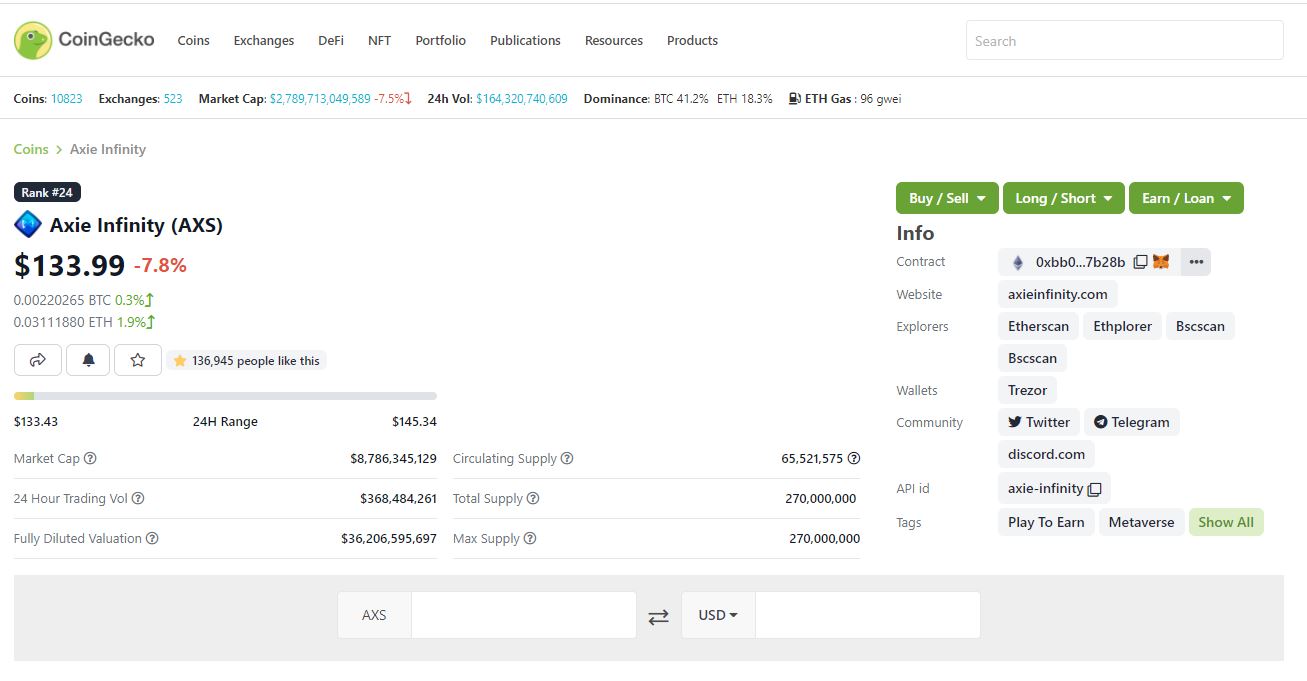1307x681 pixels.
Task: Focus the Search input field
Action: click(1124, 41)
